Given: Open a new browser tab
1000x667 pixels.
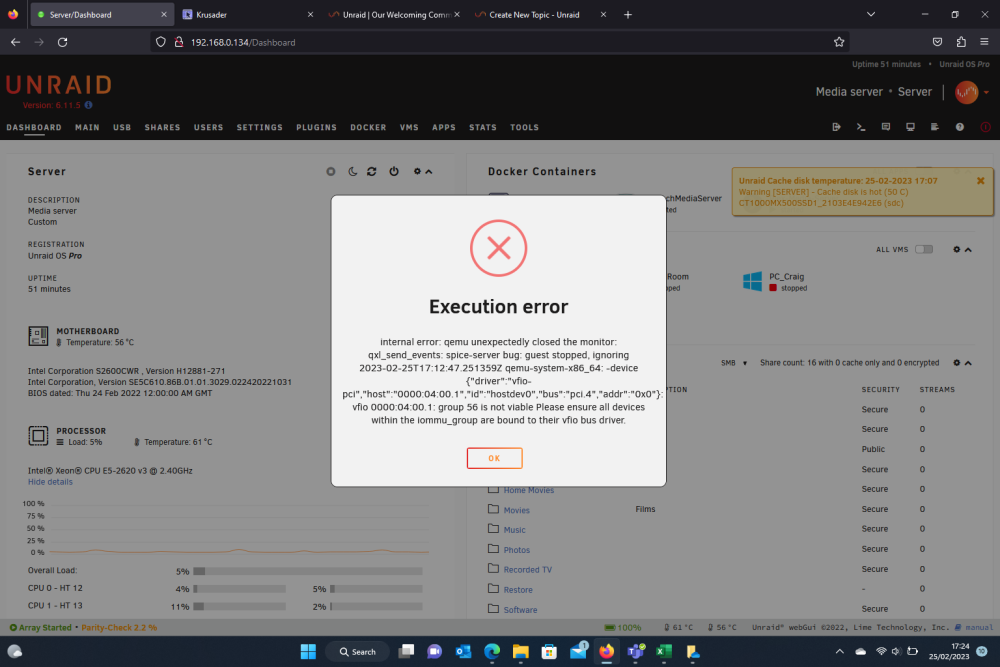Looking at the screenshot, I should (x=628, y=15).
